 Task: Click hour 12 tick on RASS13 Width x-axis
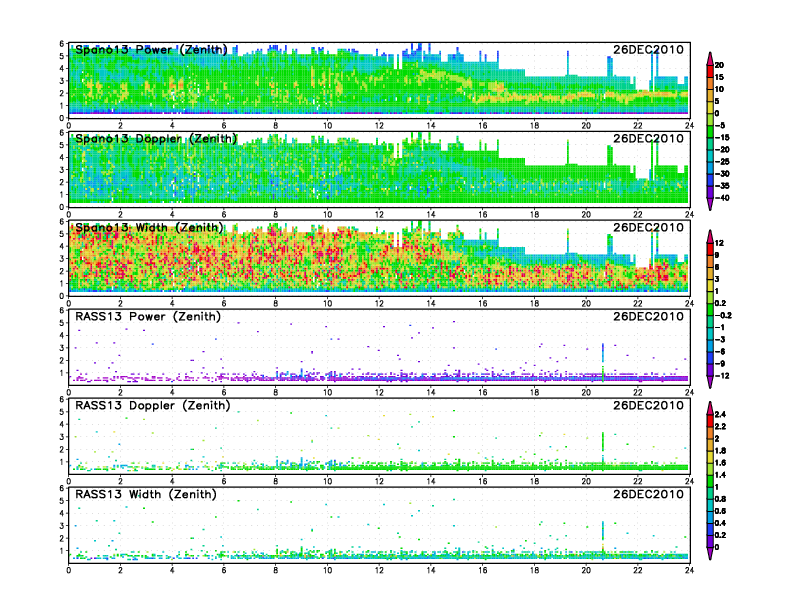tap(379, 571)
